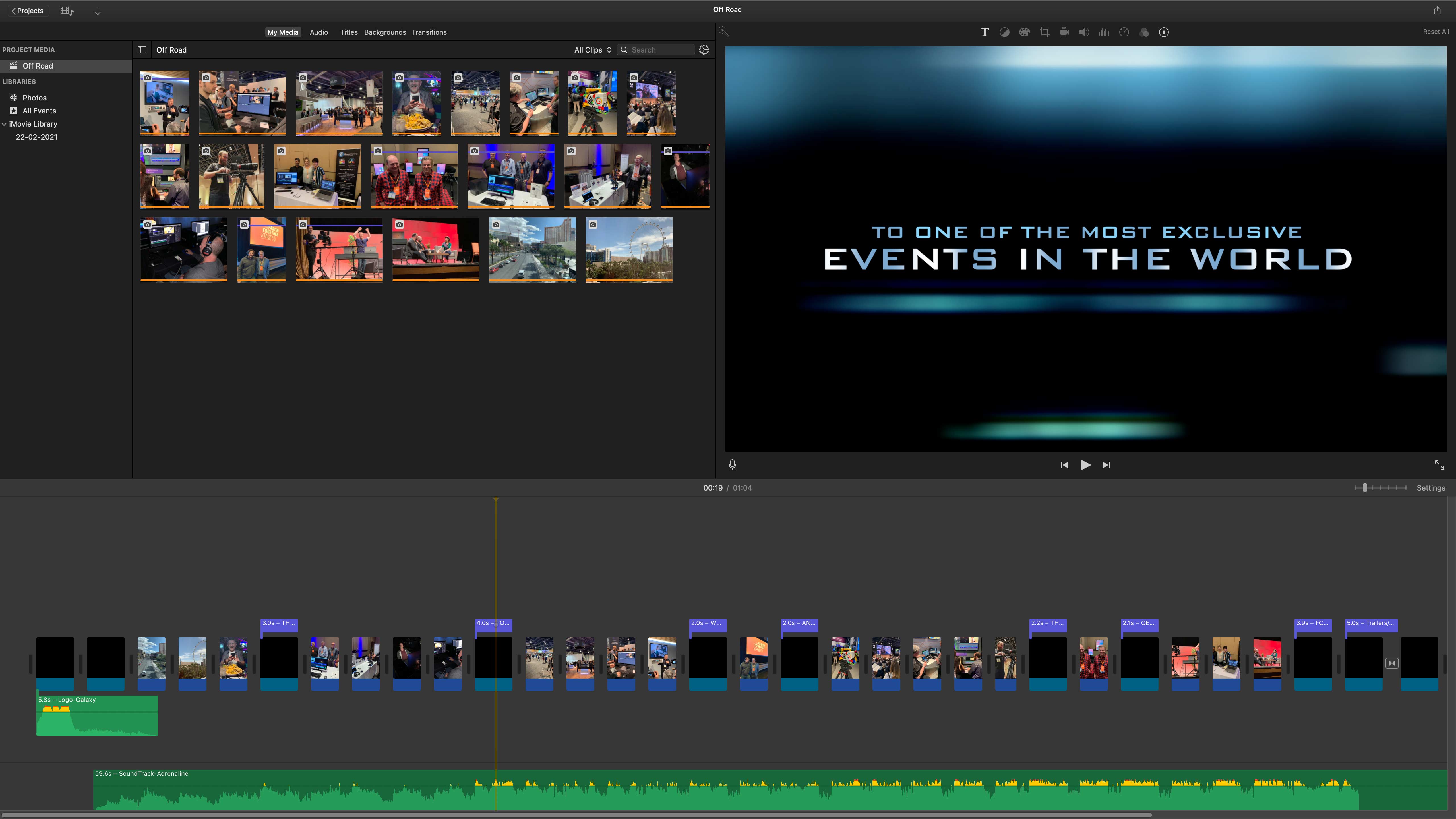Click the Import Media down arrow

tap(97, 11)
